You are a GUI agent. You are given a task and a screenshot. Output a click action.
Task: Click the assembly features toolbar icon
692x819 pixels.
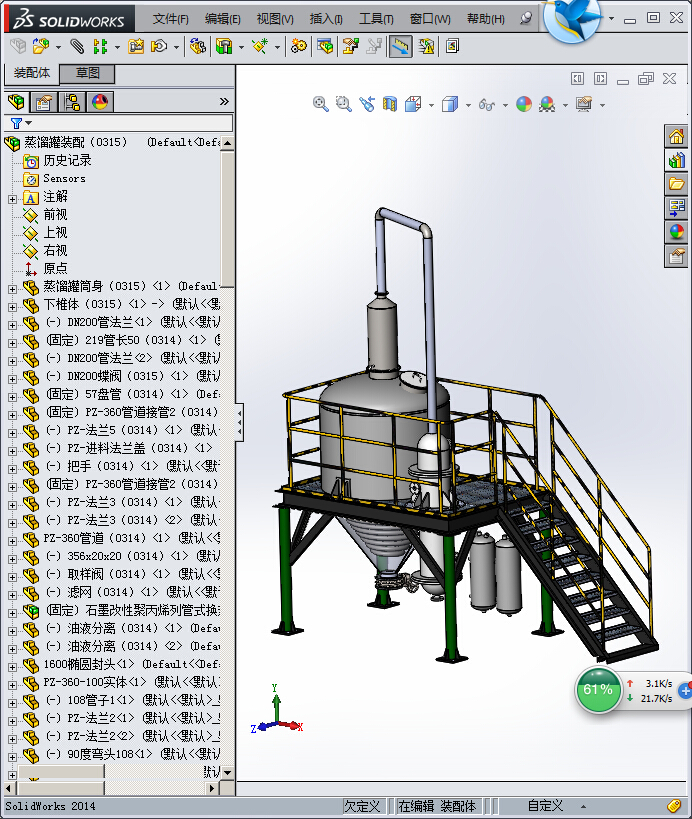pyautogui.click(x=224, y=46)
